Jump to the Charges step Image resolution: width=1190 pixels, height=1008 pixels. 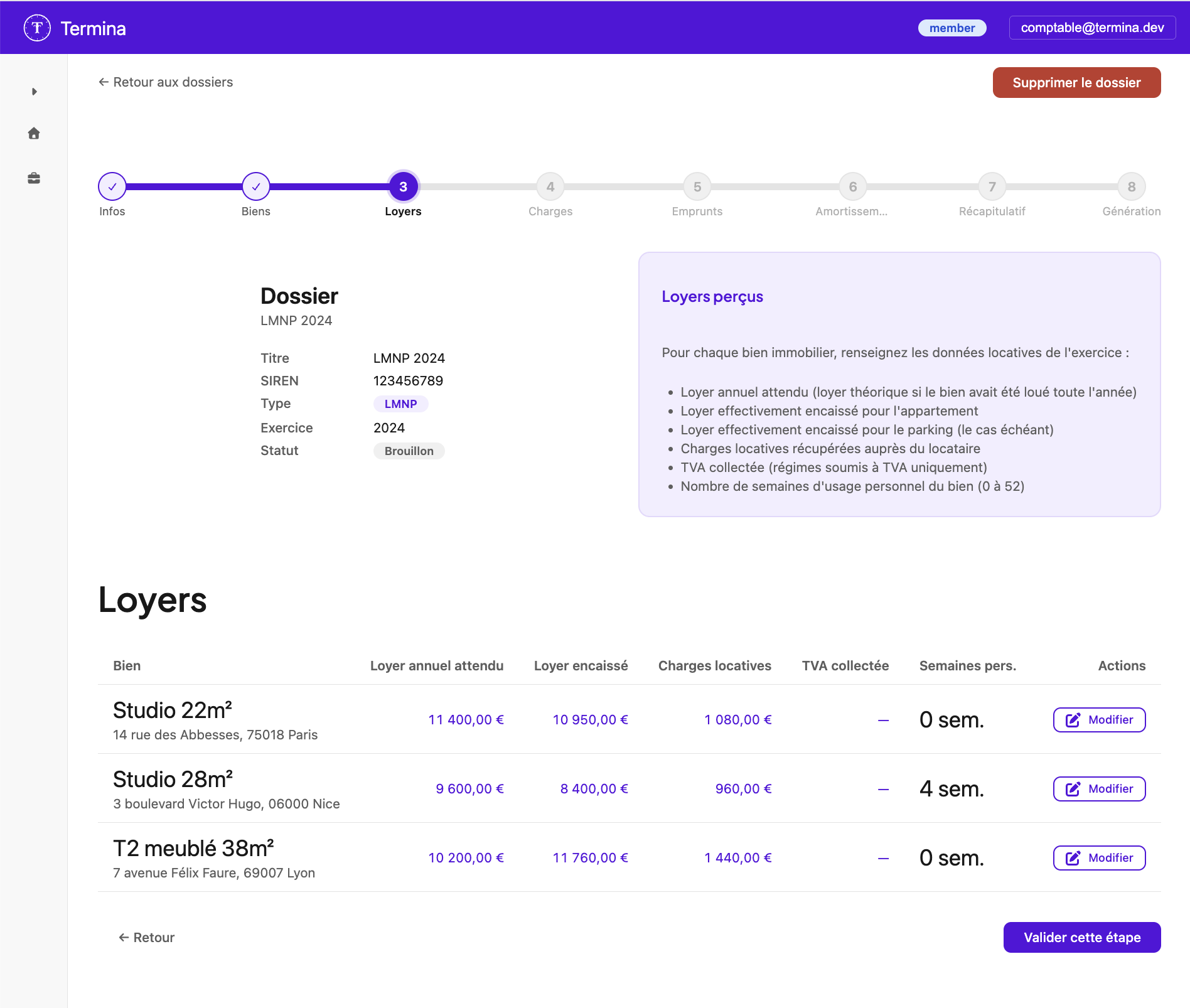tap(550, 186)
